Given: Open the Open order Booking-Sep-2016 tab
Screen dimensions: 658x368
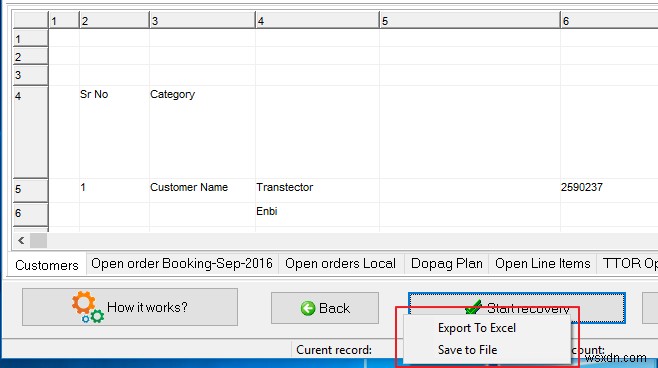Looking at the screenshot, I should pos(182,264).
